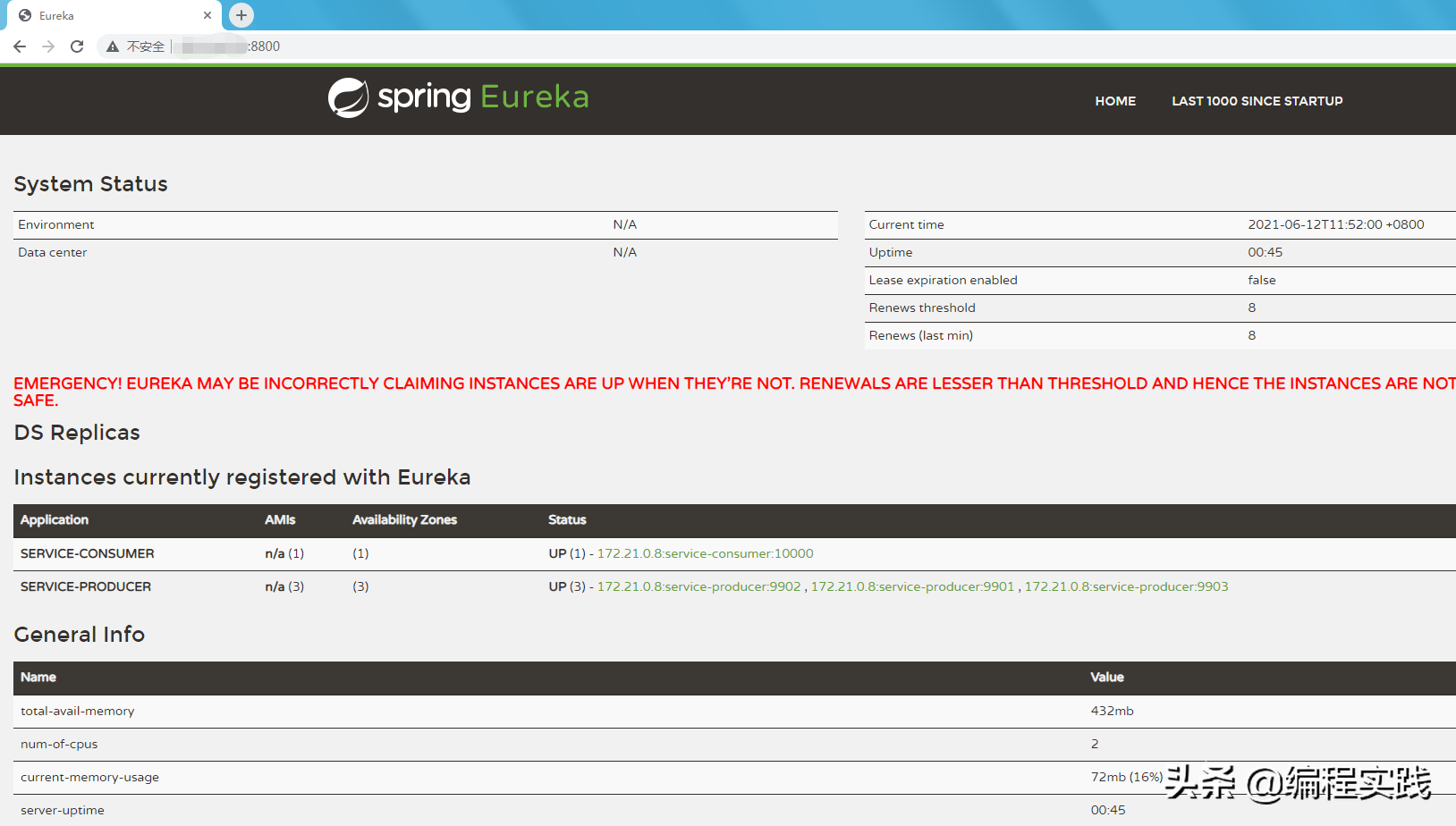Open the HOME navigation item

(1115, 101)
